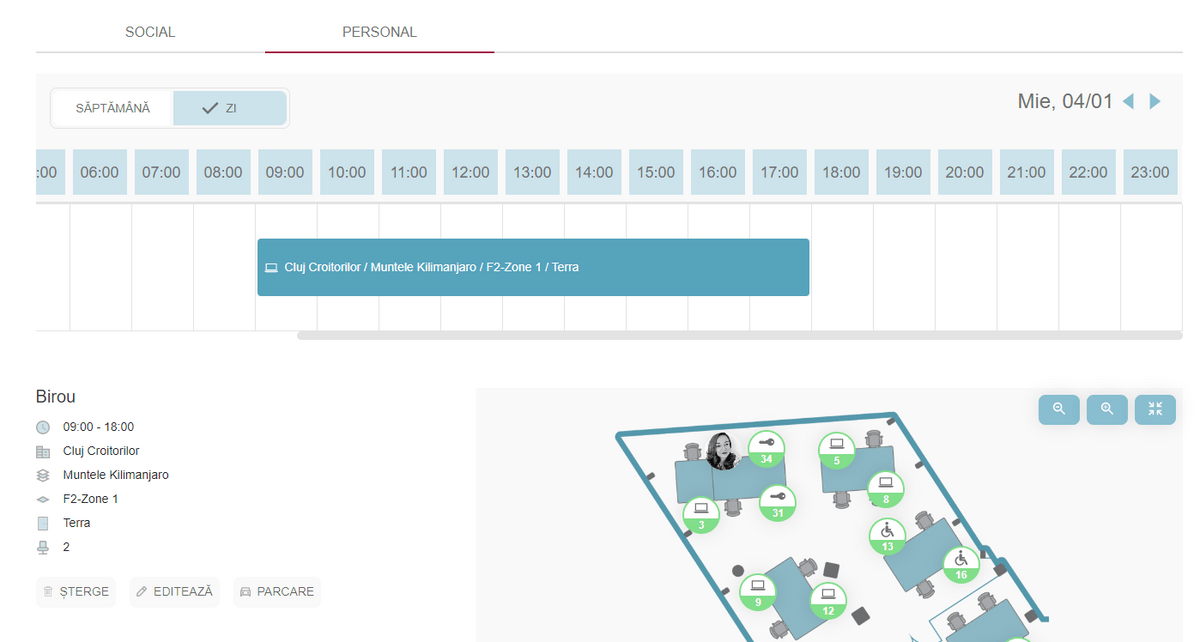Pick accessible desk 16 on map
1200x642 pixels.
(961, 564)
